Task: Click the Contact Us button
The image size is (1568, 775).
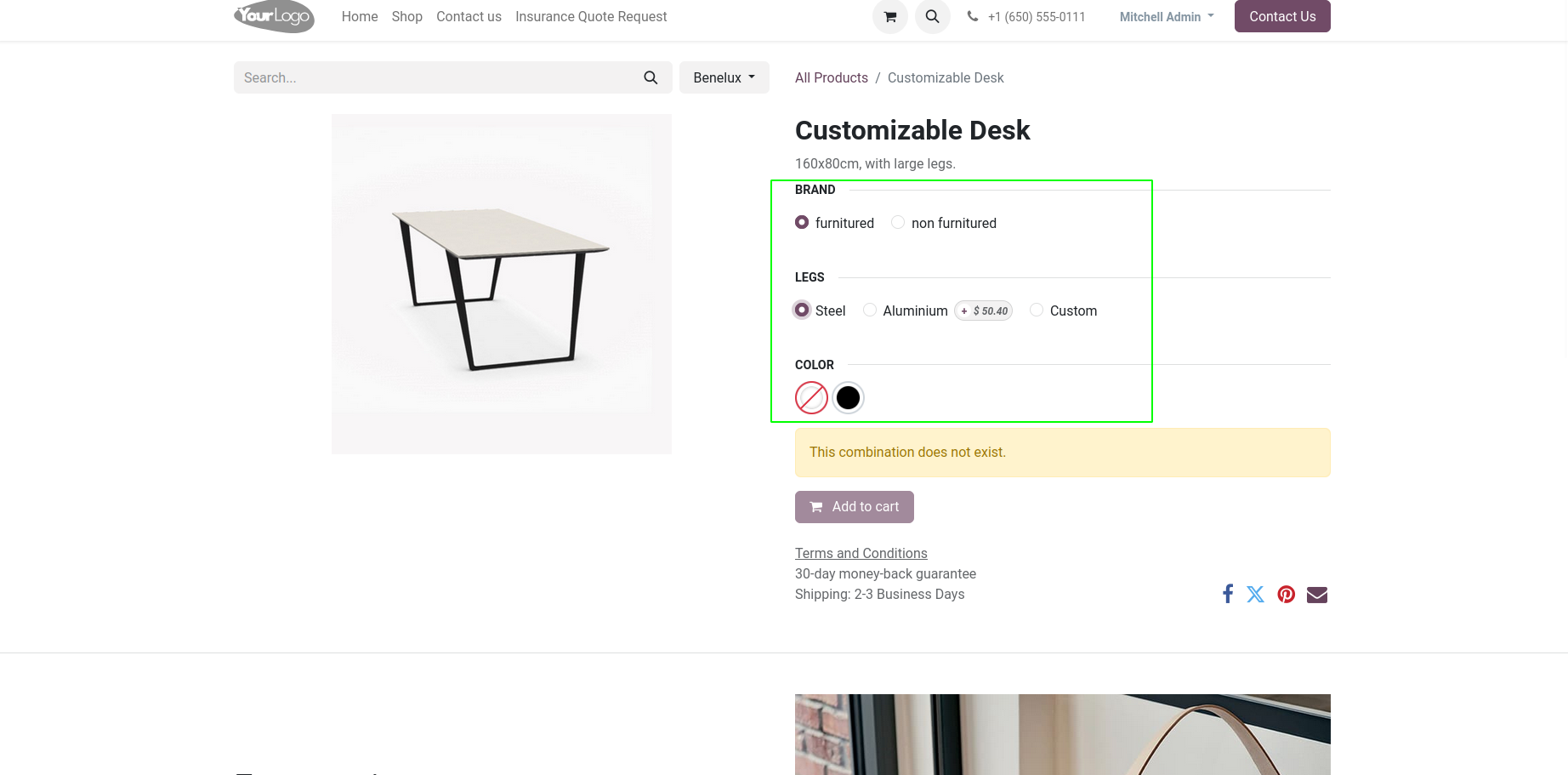Action: pos(1281,17)
